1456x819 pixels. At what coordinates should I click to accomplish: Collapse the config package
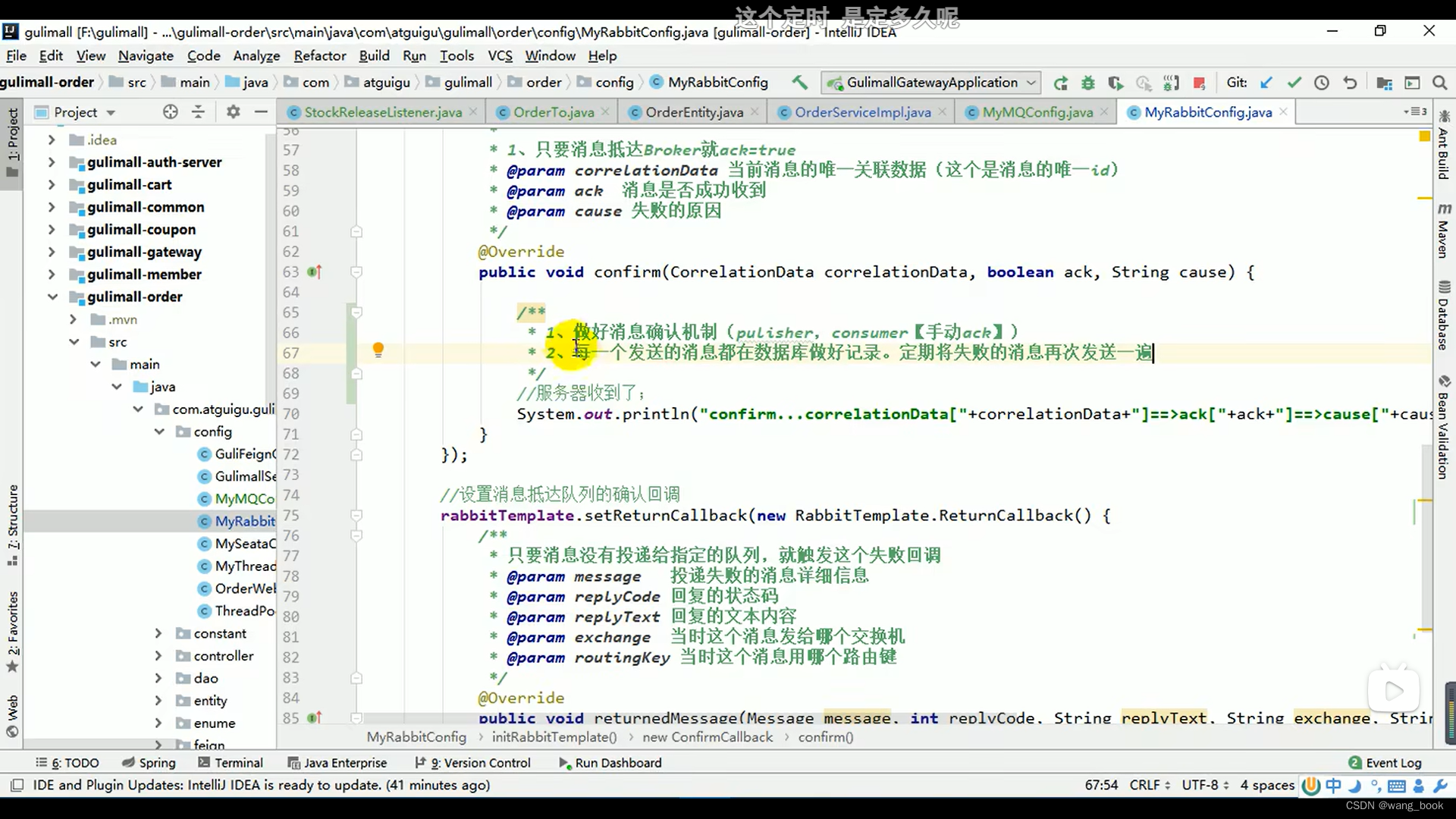coord(159,431)
